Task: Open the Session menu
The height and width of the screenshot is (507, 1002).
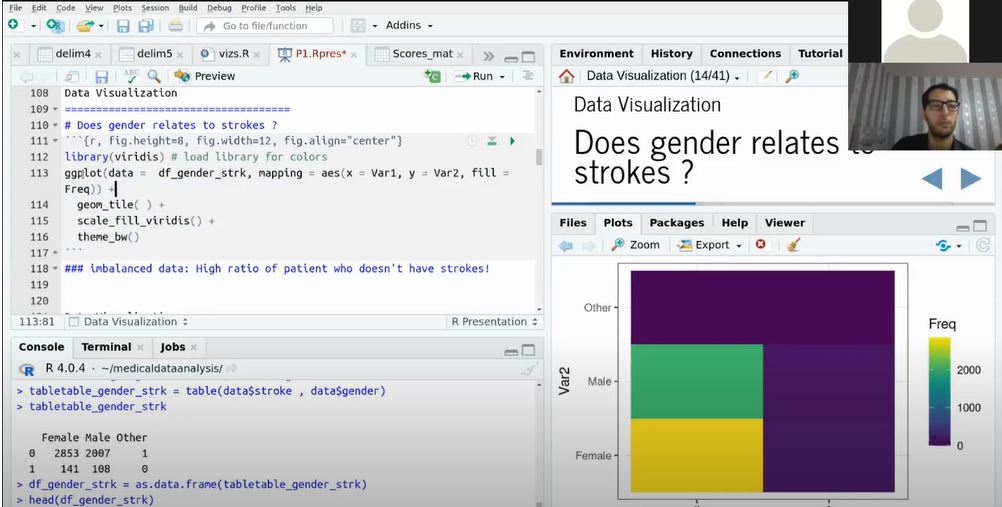Action: (155, 8)
